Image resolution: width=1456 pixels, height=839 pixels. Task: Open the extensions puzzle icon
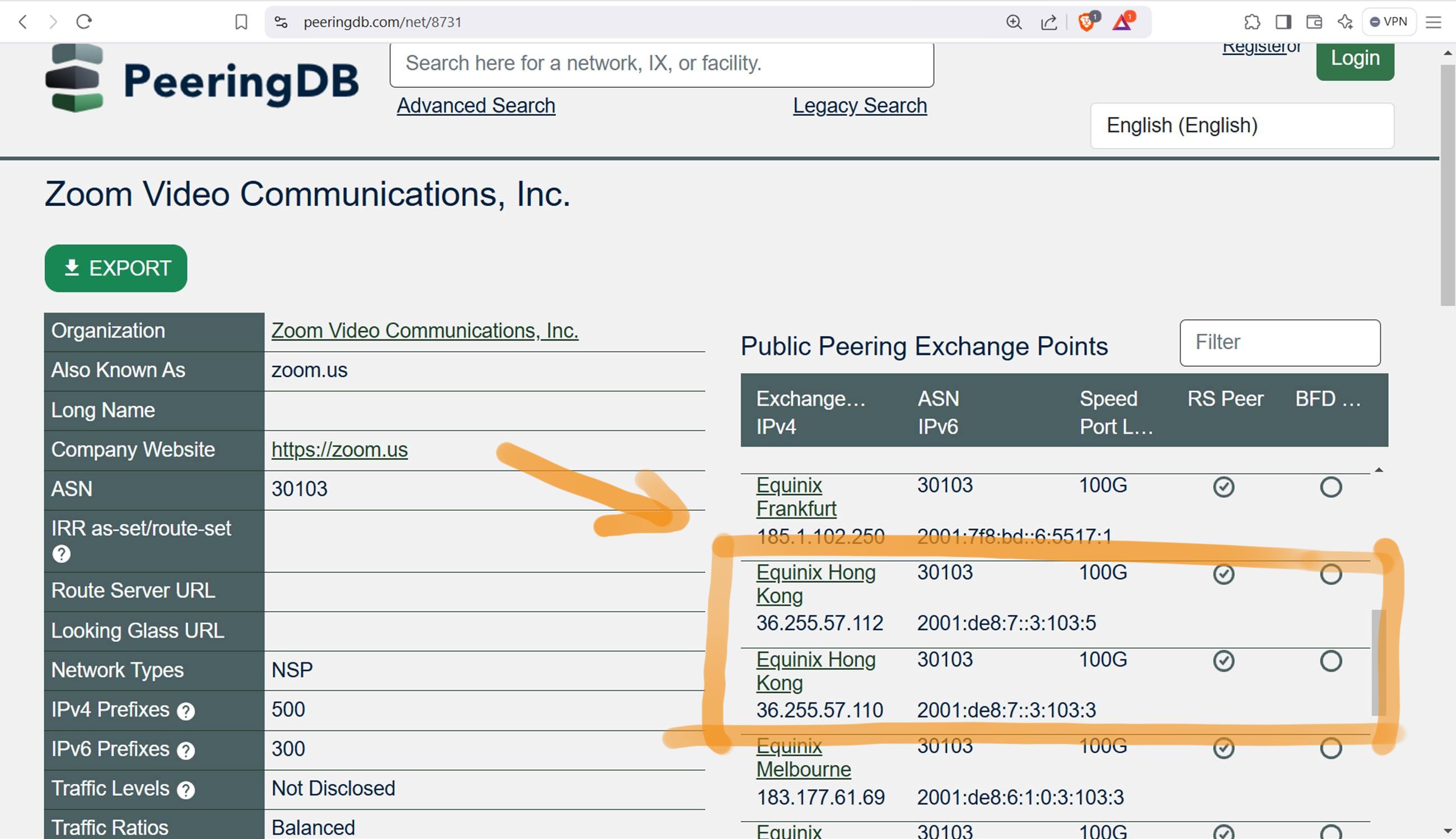click(1252, 22)
